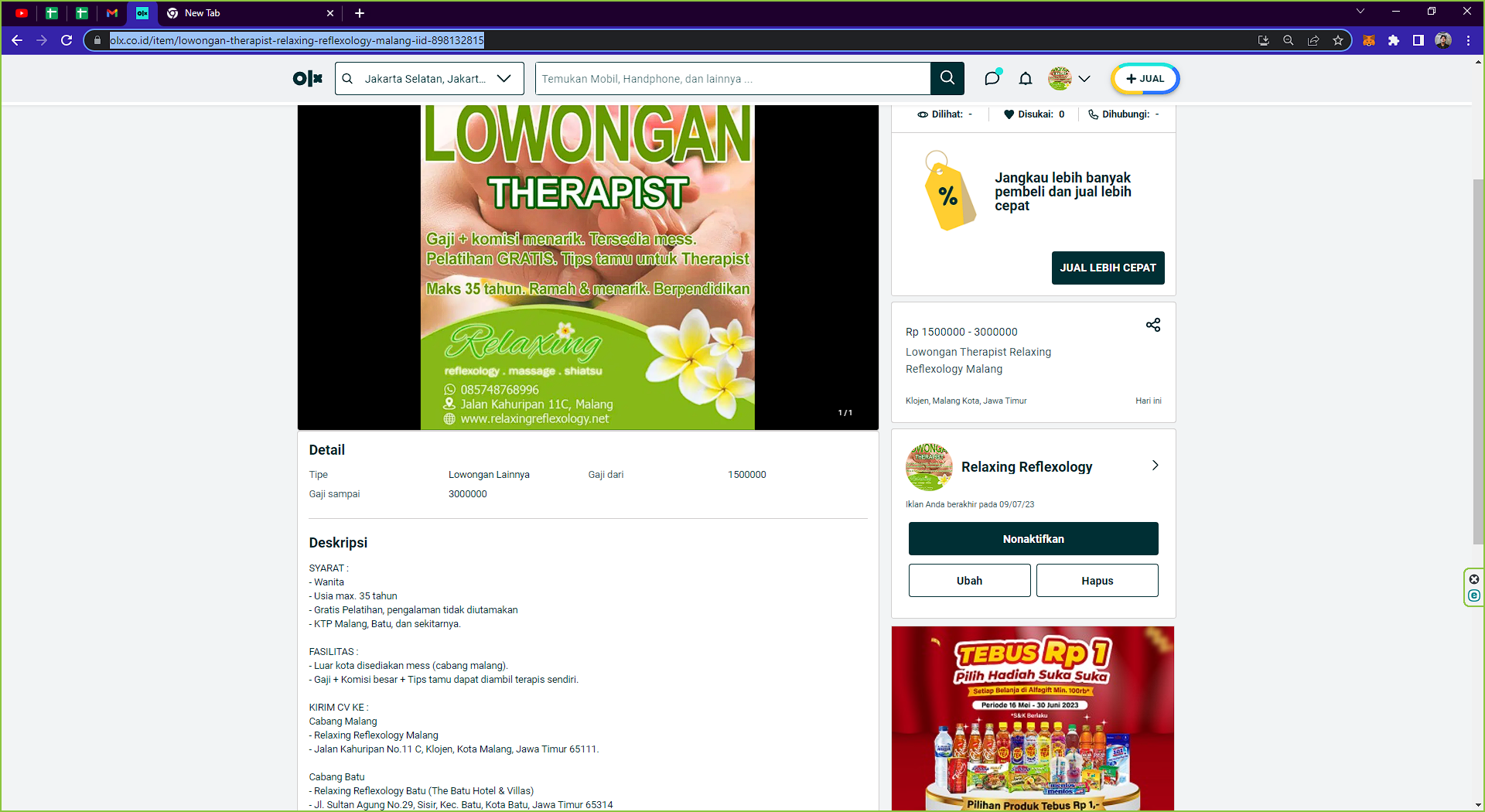Click the site lock icon
The width and height of the screenshot is (1485, 812).
coord(97,40)
